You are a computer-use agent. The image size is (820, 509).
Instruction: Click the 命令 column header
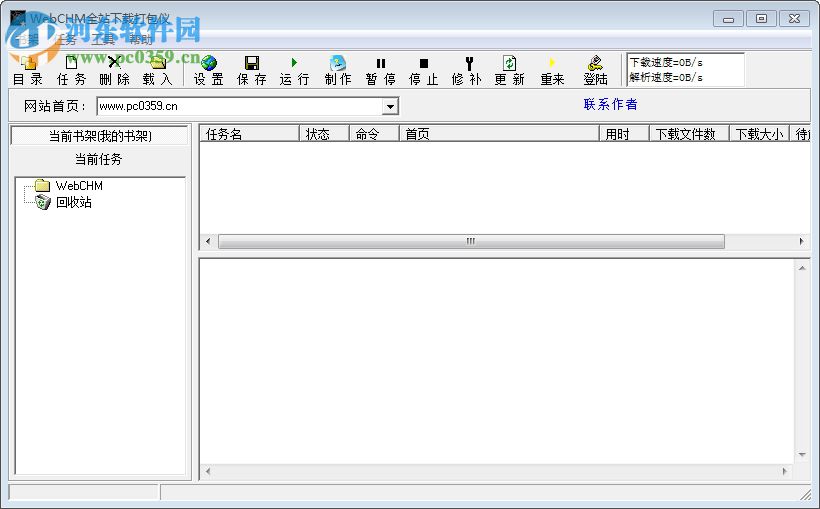373,134
